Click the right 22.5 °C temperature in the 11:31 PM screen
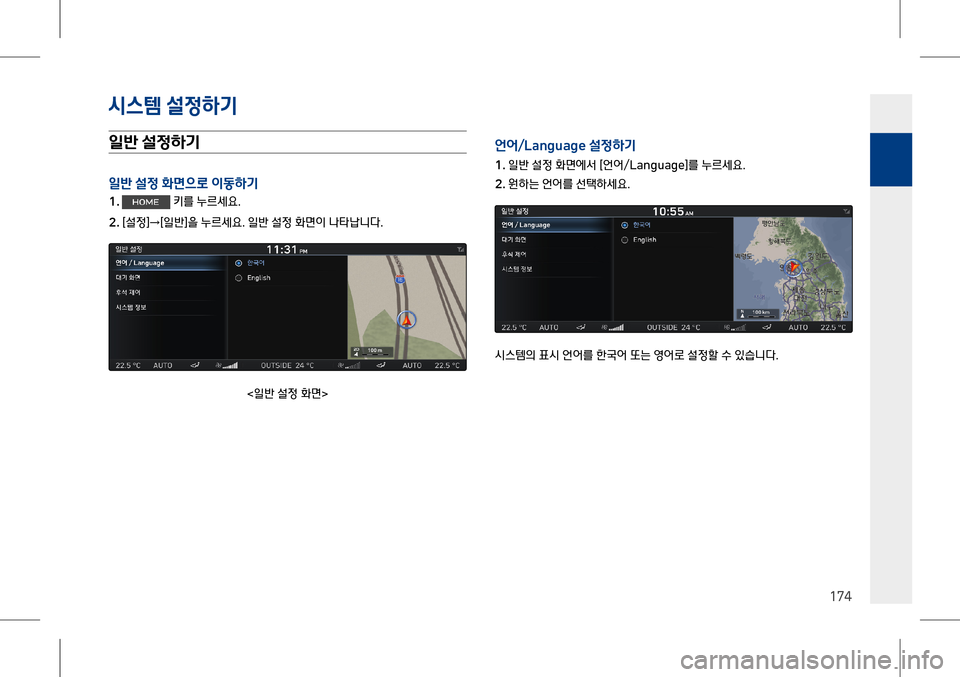This screenshot has width=960, height=677. click(x=447, y=365)
